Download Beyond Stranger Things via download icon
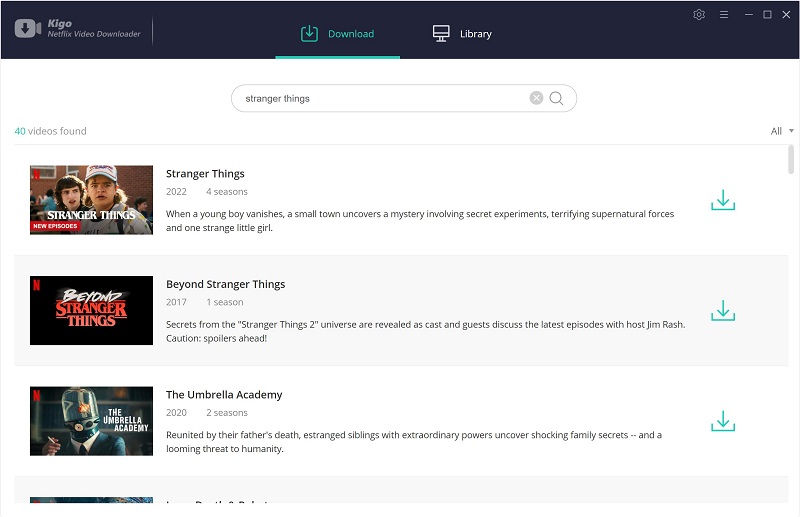 tap(723, 310)
